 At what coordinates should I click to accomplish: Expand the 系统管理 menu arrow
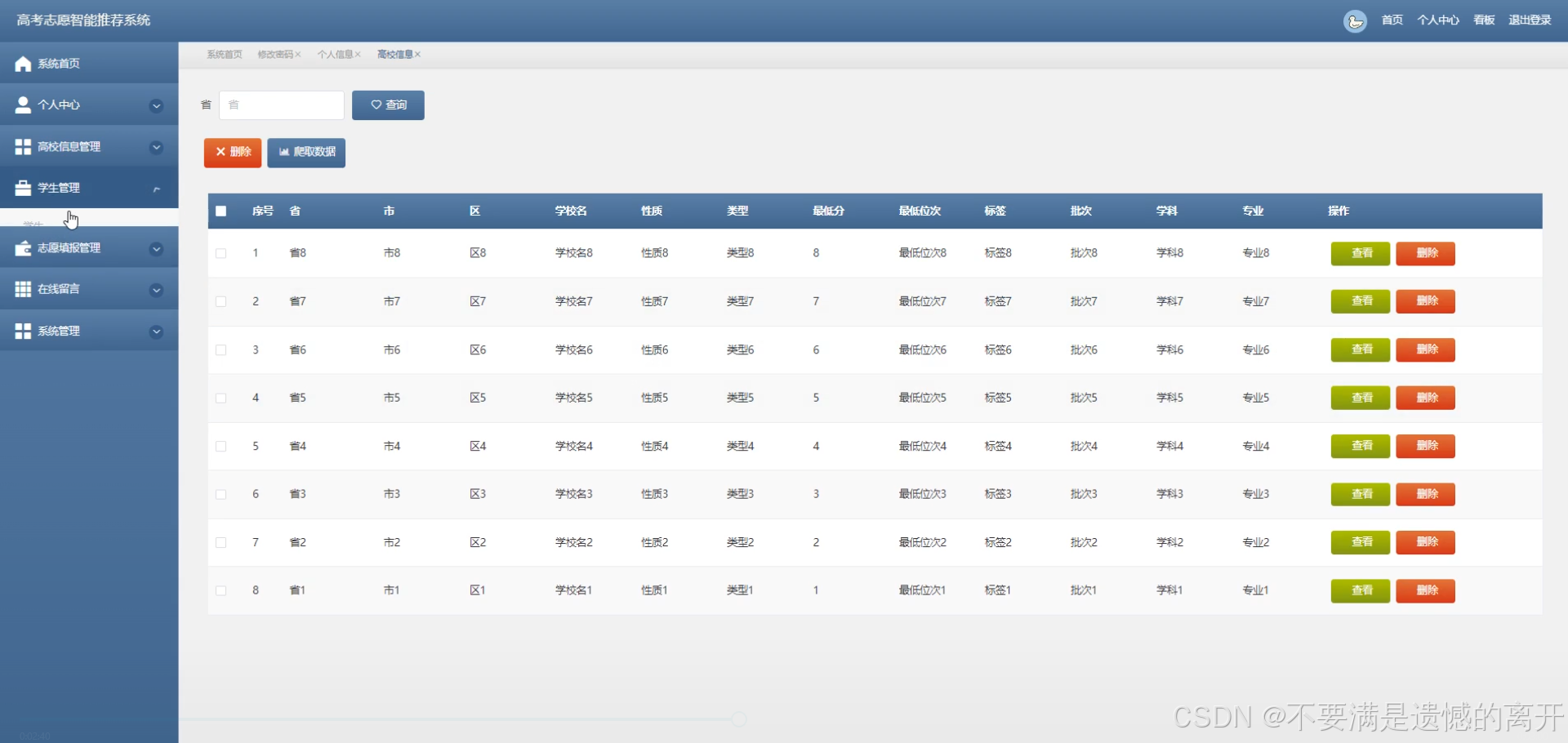coord(156,331)
